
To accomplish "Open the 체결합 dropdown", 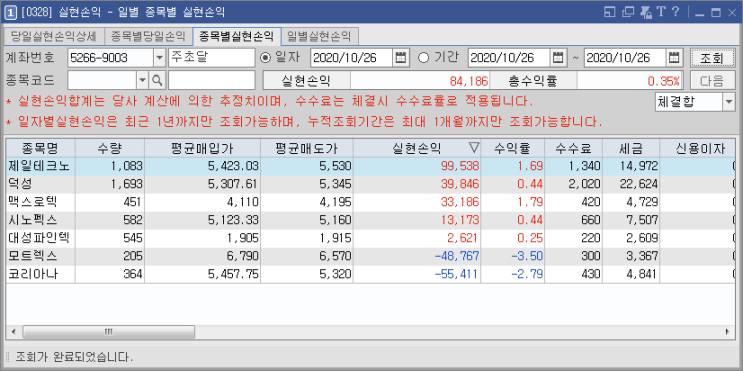I will (x=728, y=101).
